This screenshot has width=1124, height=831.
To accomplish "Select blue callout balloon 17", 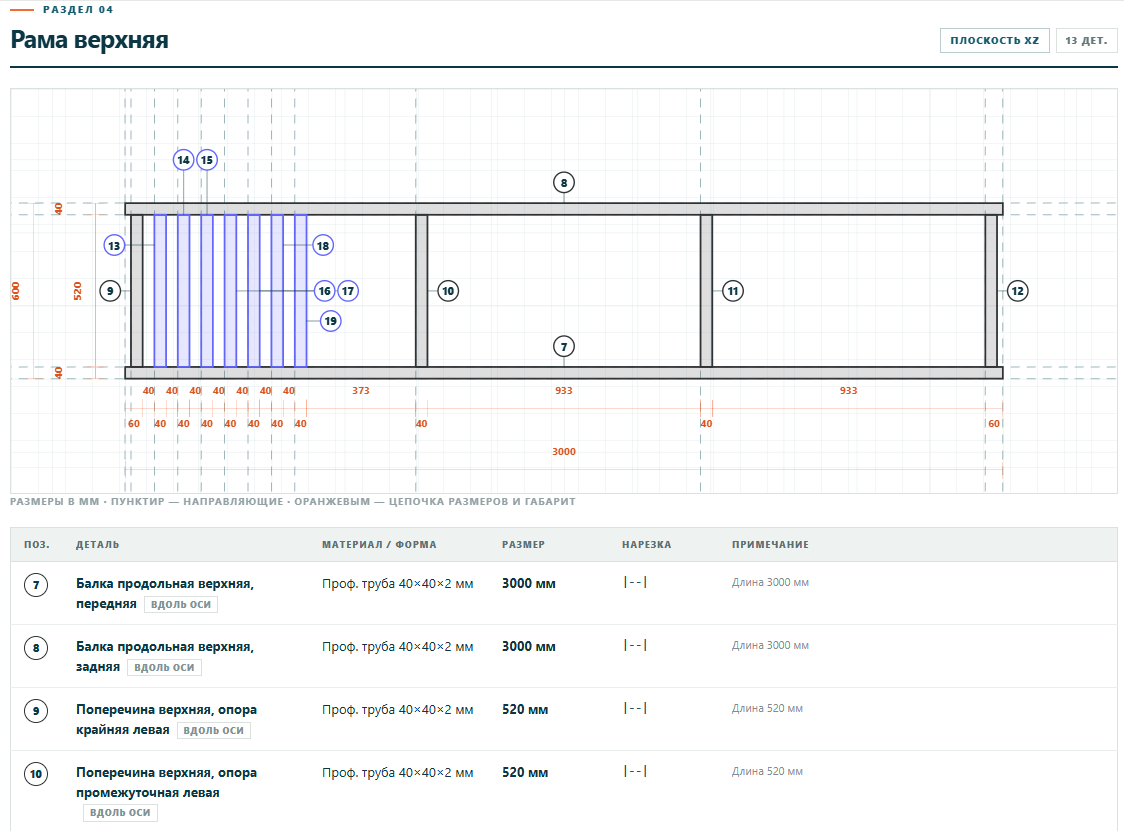I will click(x=348, y=291).
